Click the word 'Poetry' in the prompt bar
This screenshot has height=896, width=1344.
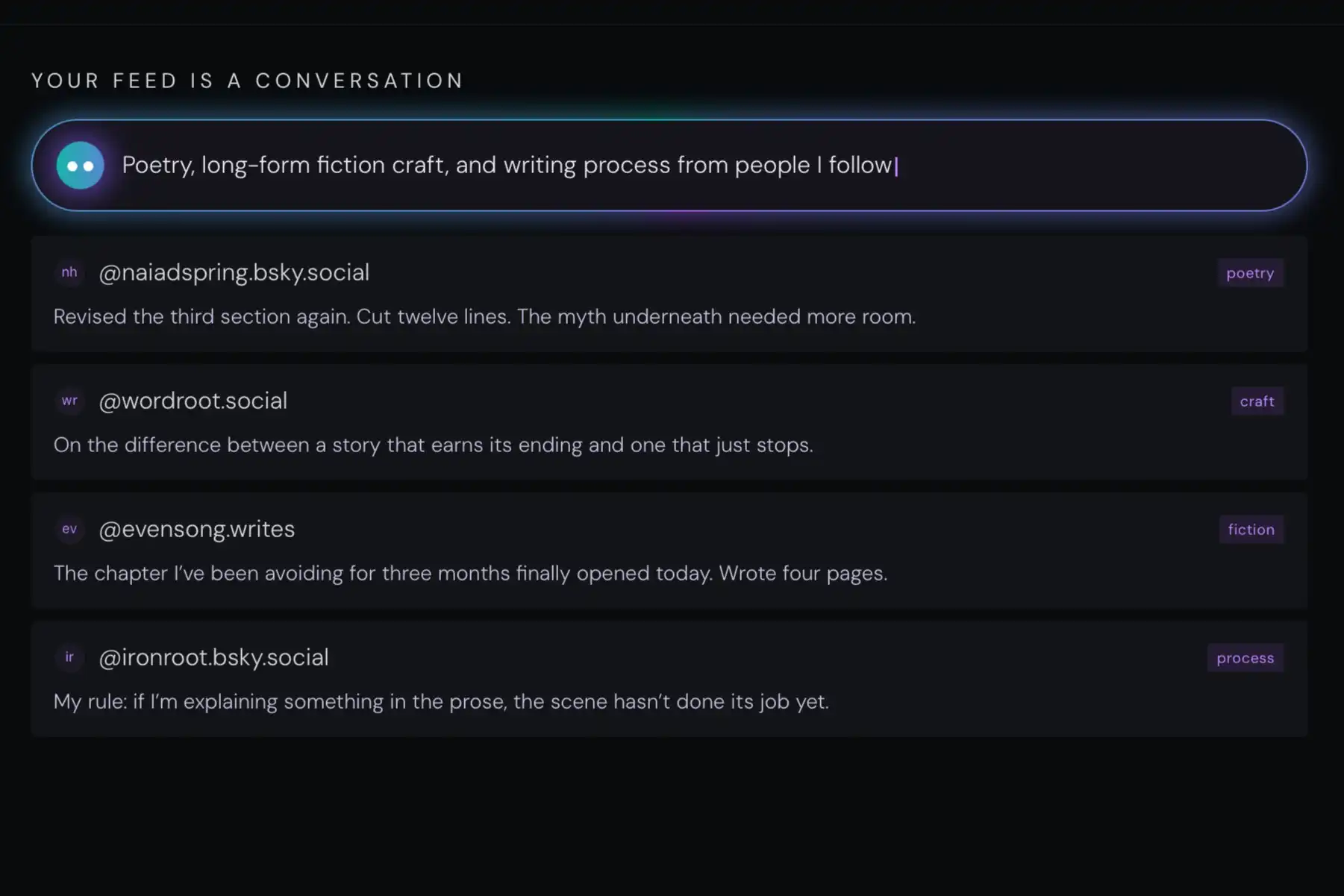pos(158,165)
